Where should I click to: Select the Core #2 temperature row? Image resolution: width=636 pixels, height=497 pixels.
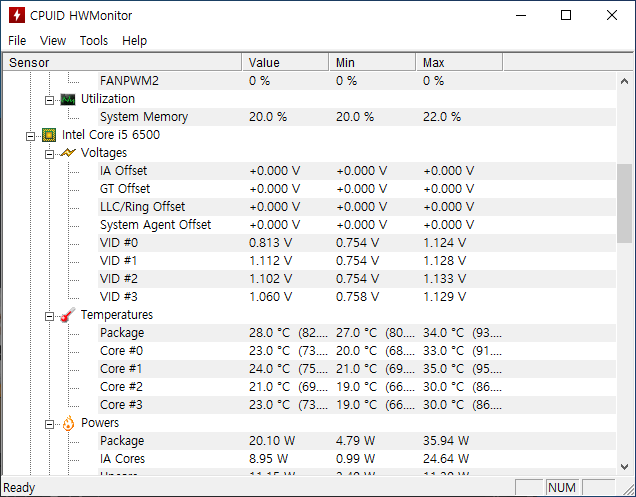(x=357, y=387)
